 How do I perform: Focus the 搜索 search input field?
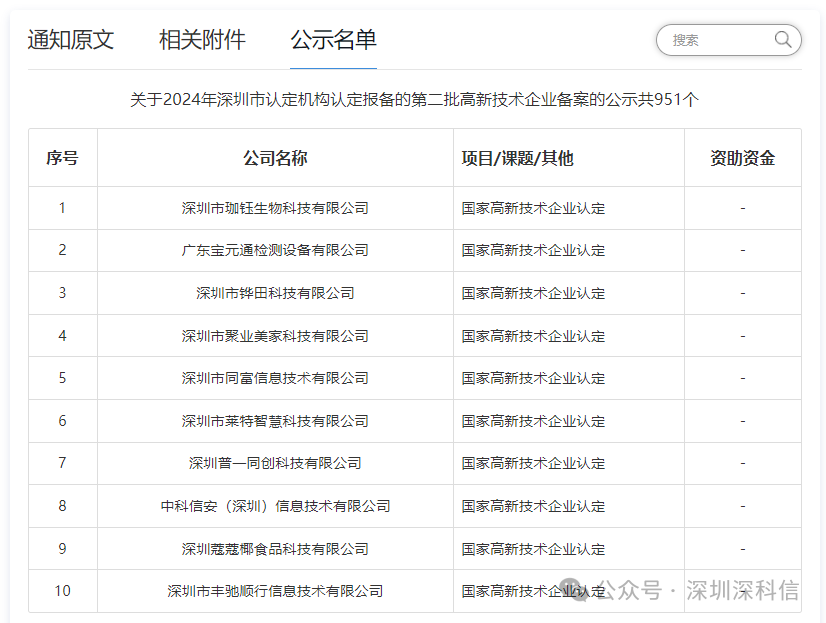(x=729, y=40)
